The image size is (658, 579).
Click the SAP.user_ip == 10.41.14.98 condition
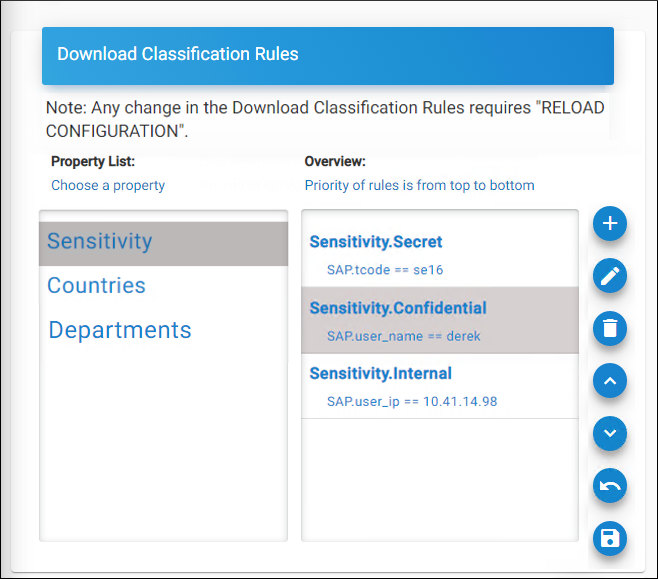412,402
